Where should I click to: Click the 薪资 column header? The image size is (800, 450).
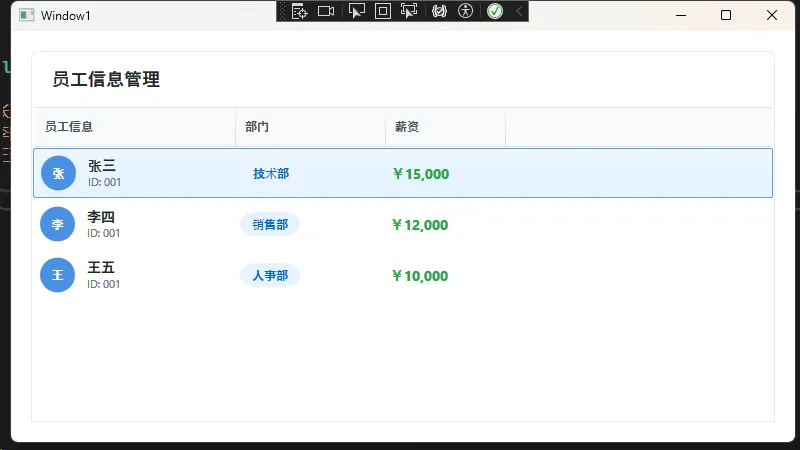coord(407,127)
